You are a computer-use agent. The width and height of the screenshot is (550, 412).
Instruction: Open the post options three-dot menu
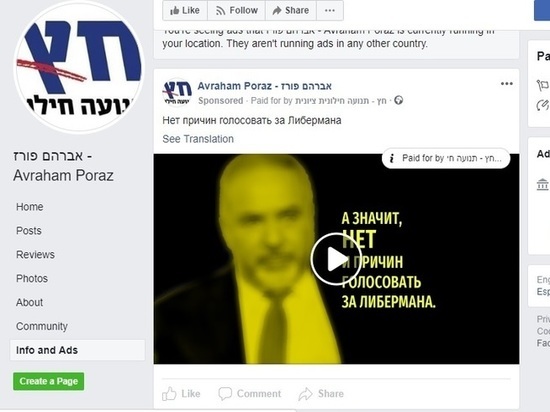[x=507, y=84]
